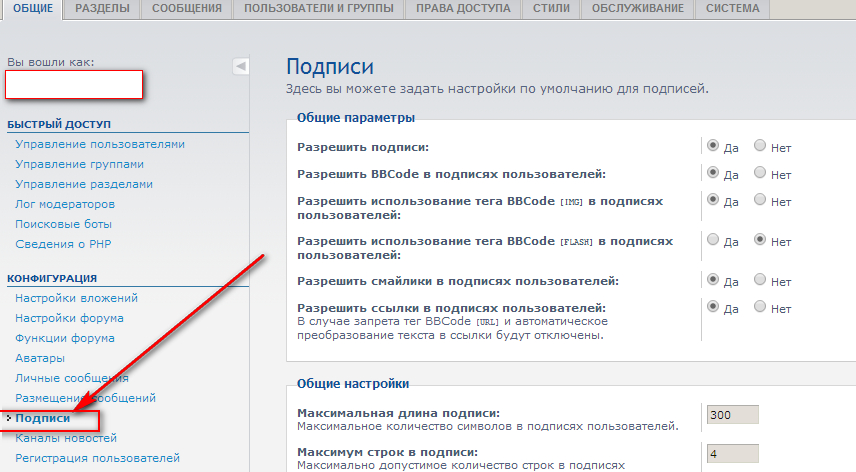Open Управление пользователями link

(100, 144)
